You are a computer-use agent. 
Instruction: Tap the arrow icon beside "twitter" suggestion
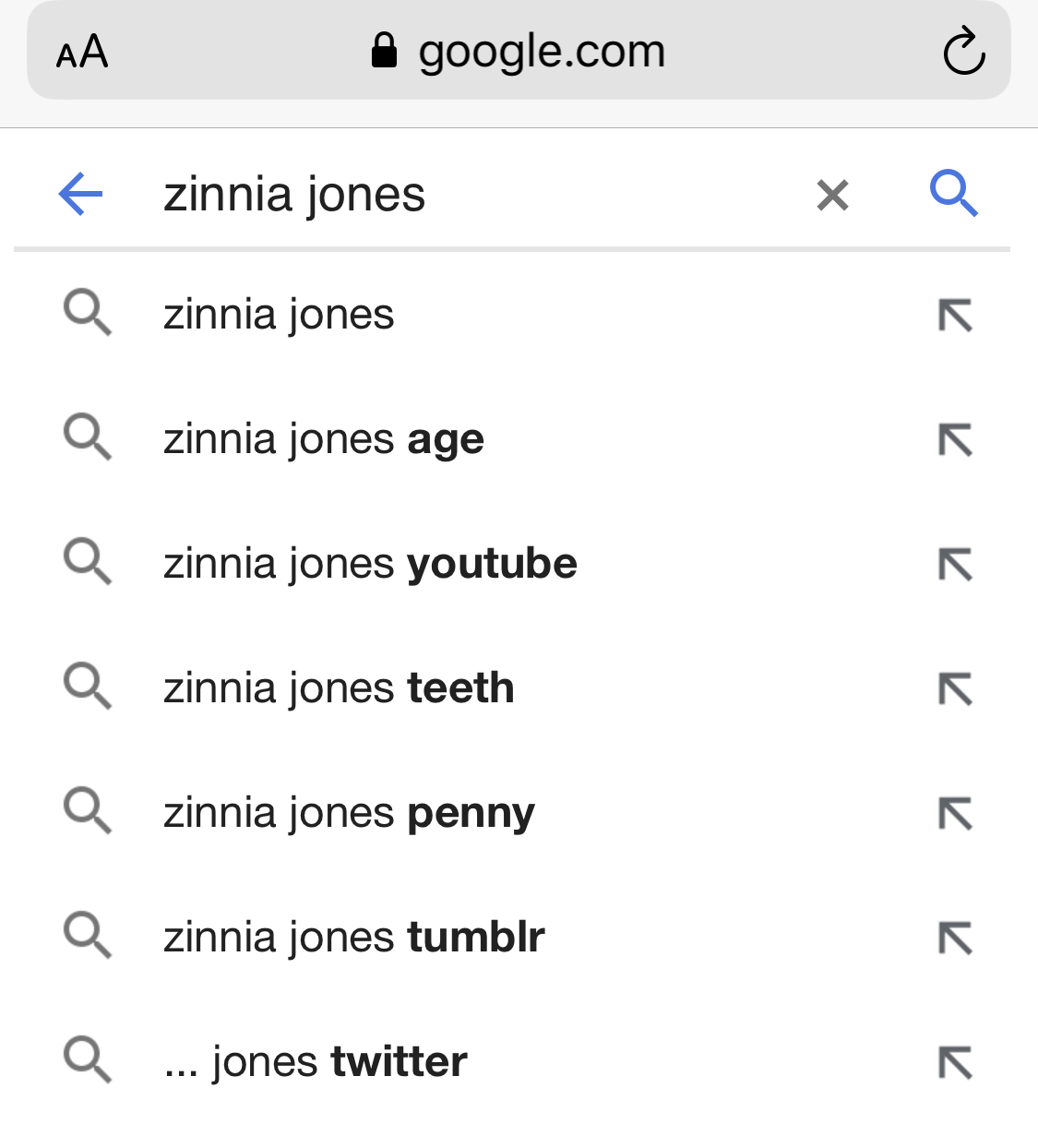(955, 1063)
